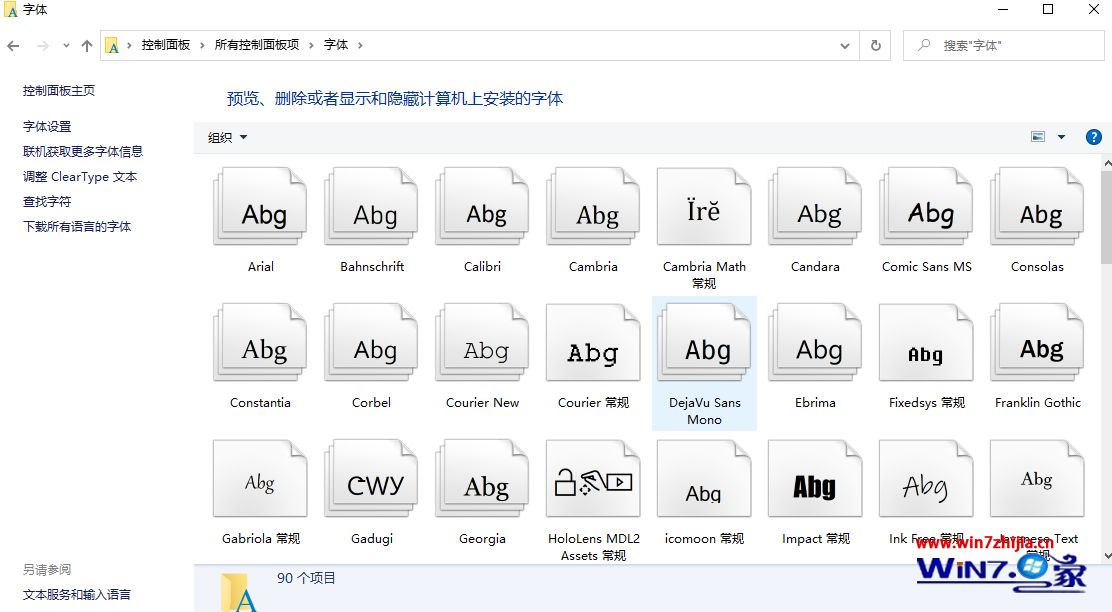The width and height of the screenshot is (1112, 612).
Task: Select the Georgia font icon
Action: coord(482,479)
